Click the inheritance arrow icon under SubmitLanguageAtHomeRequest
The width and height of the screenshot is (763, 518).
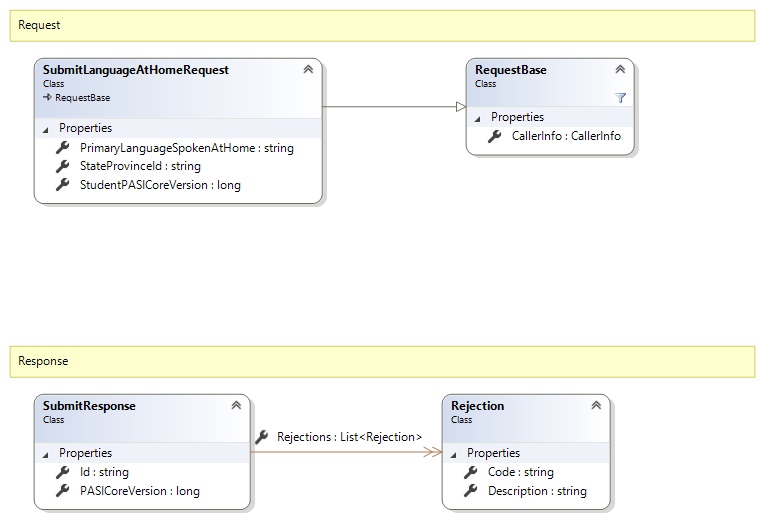click(x=47, y=98)
